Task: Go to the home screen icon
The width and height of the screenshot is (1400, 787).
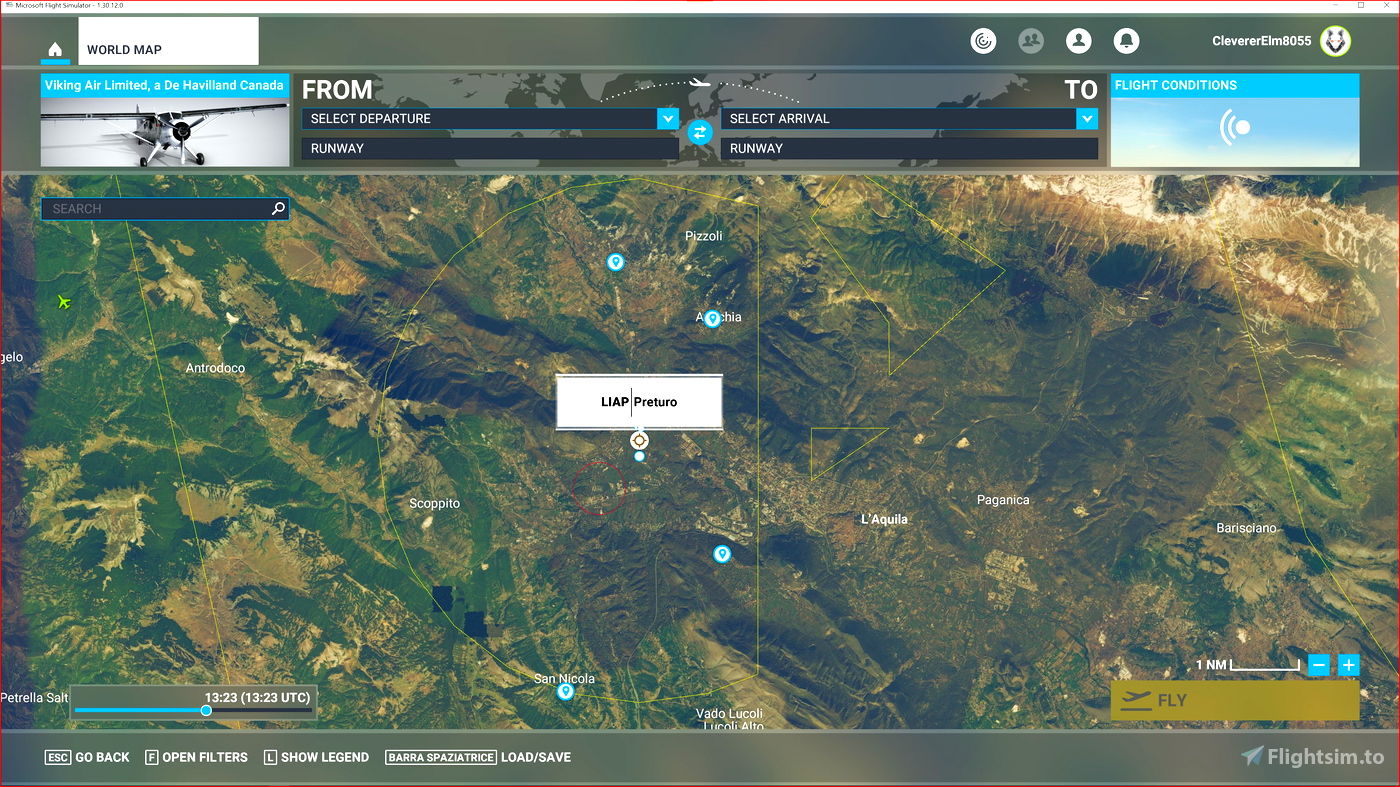Action: (x=55, y=50)
